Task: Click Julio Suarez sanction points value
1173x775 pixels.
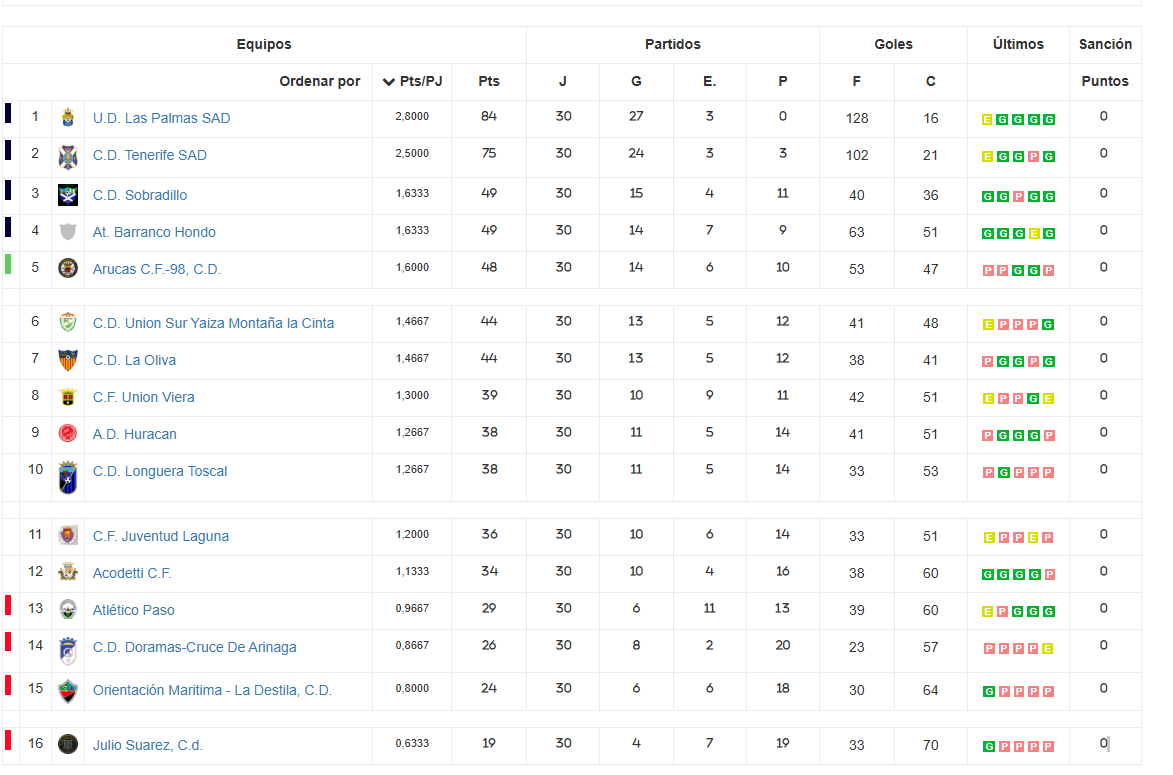Action: [x=1103, y=743]
